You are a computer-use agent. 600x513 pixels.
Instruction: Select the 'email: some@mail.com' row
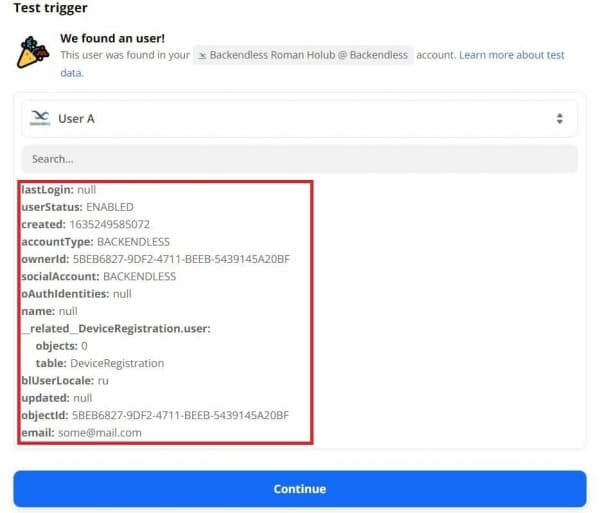[82, 433]
